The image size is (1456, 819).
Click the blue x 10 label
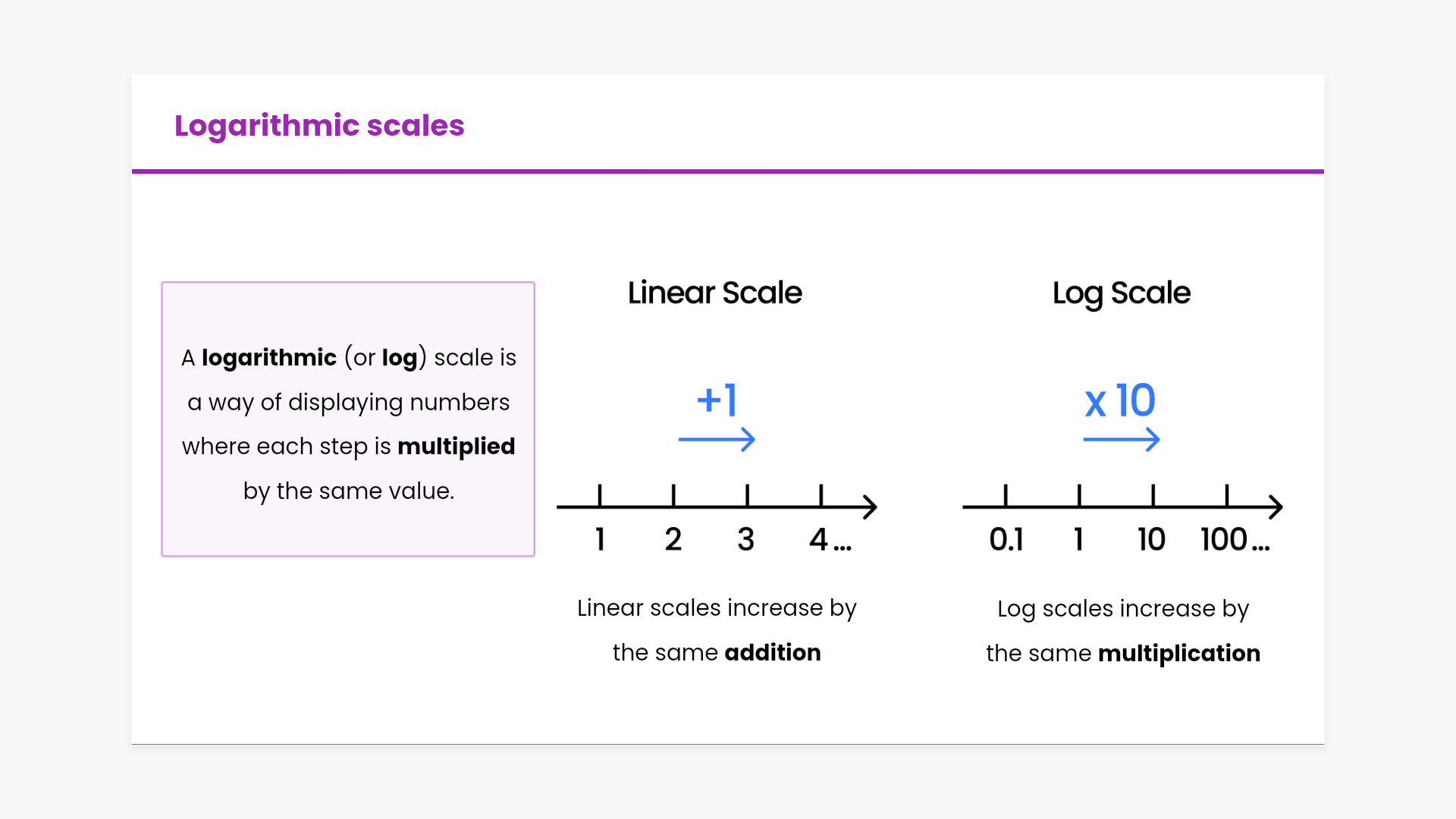point(1120,400)
